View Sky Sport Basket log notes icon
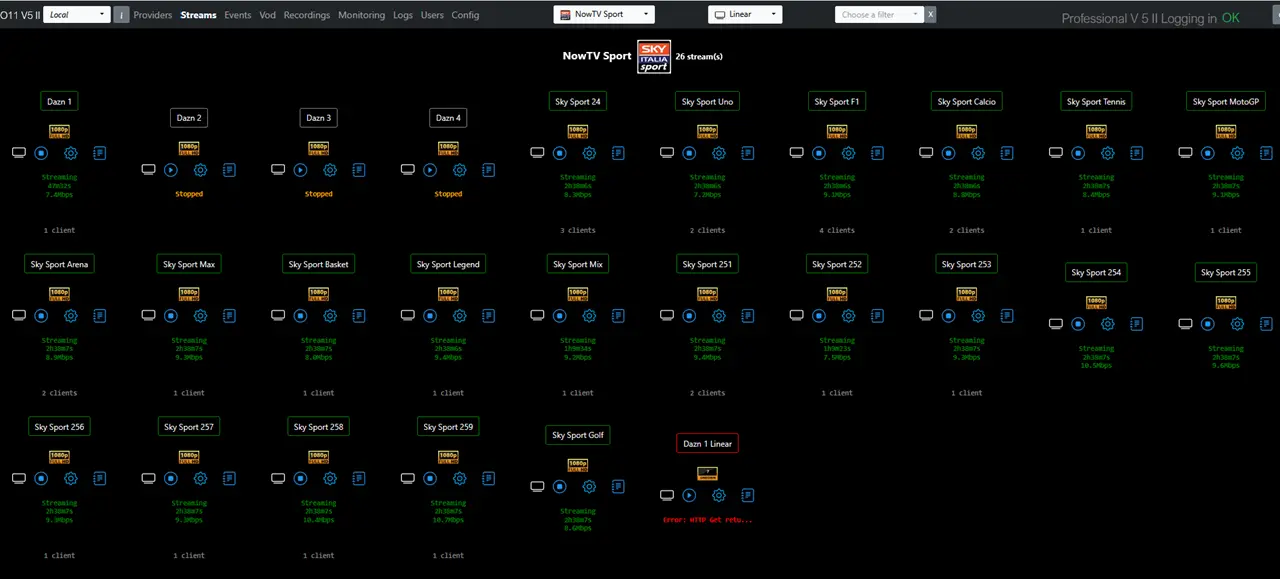The height and width of the screenshot is (579, 1280). pos(359,315)
